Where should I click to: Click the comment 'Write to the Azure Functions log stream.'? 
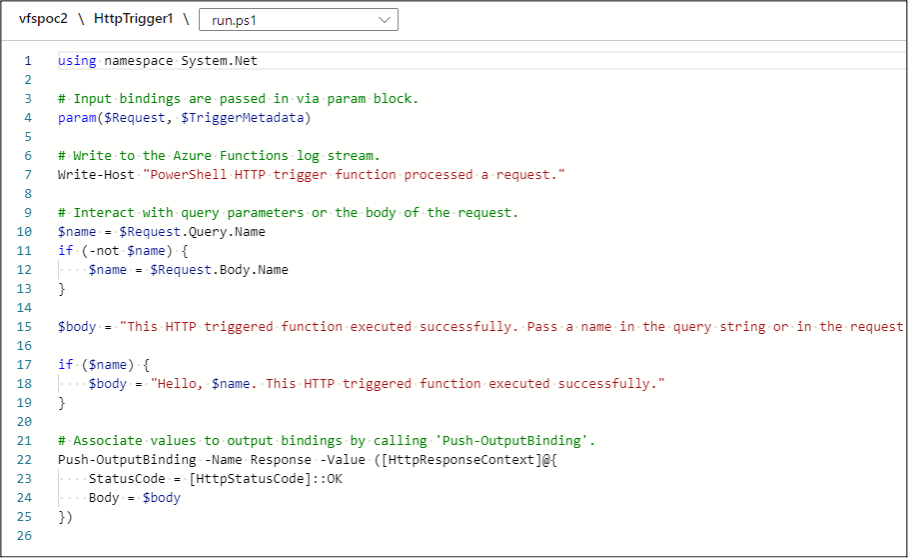219,156
